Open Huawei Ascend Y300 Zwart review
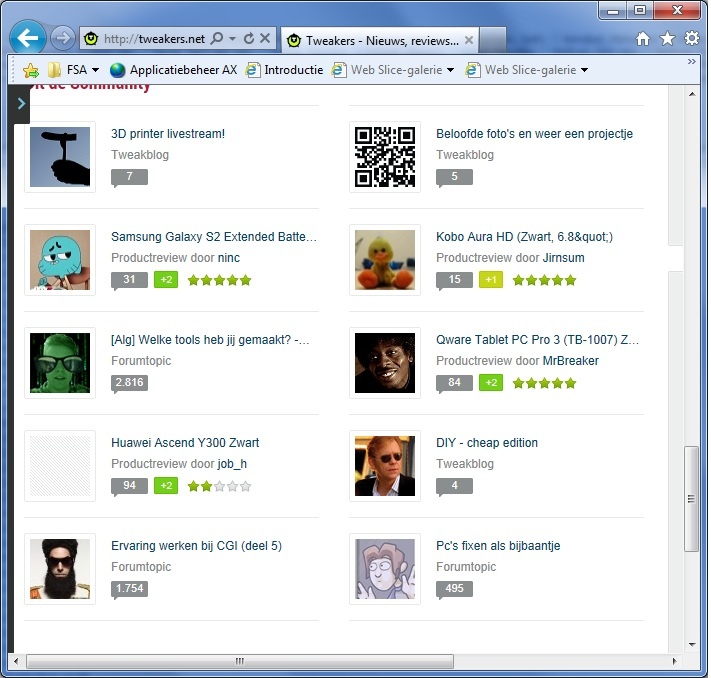 click(185, 443)
